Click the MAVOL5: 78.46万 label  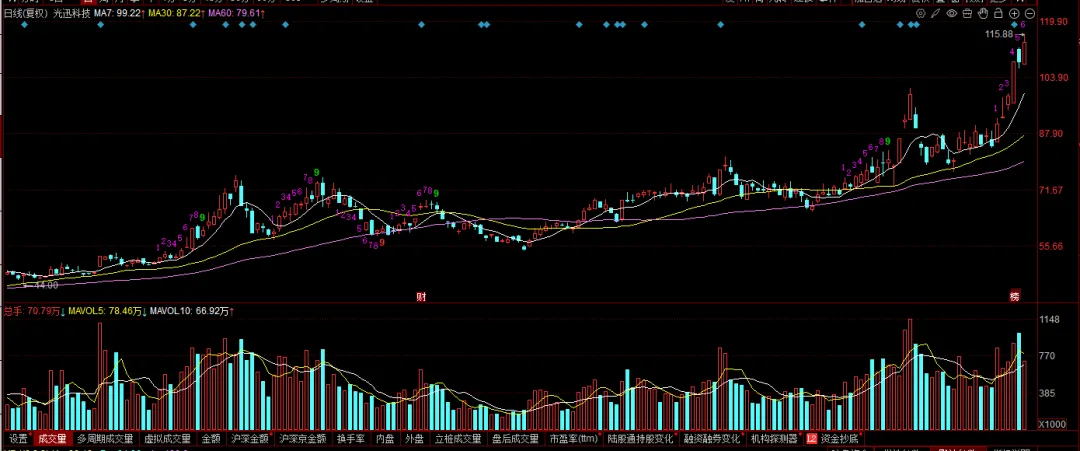coord(107,311)
